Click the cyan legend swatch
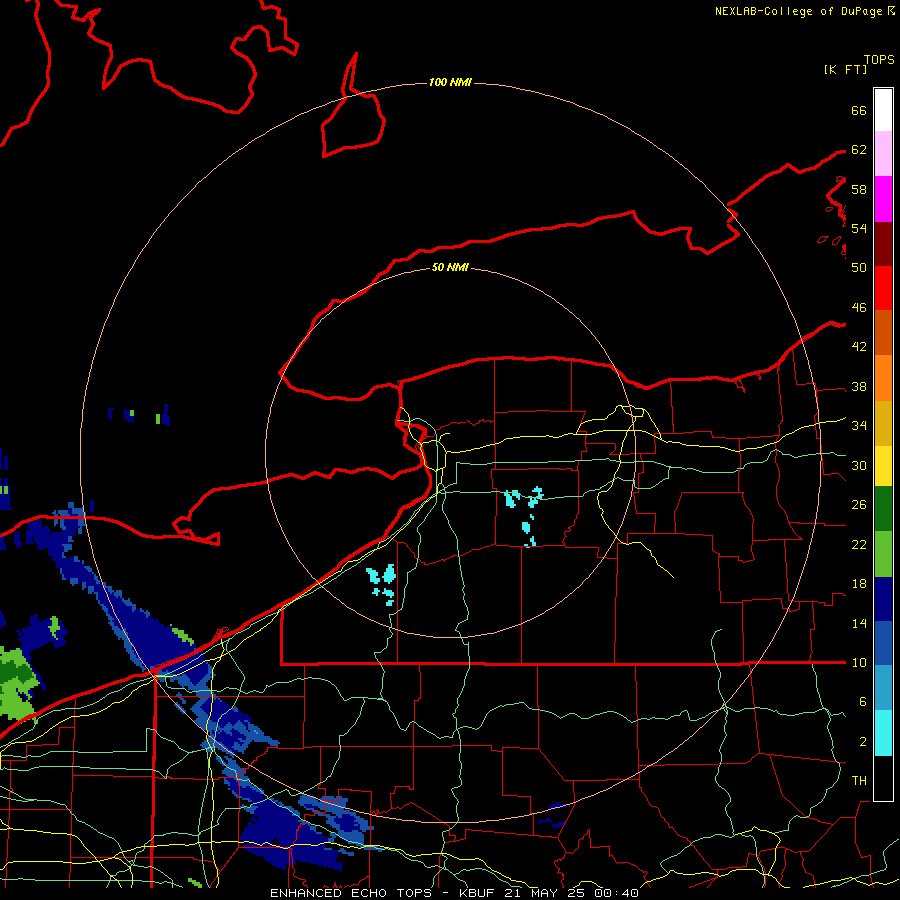Screen dimensions: 900x900 click(x=883, y=733)
